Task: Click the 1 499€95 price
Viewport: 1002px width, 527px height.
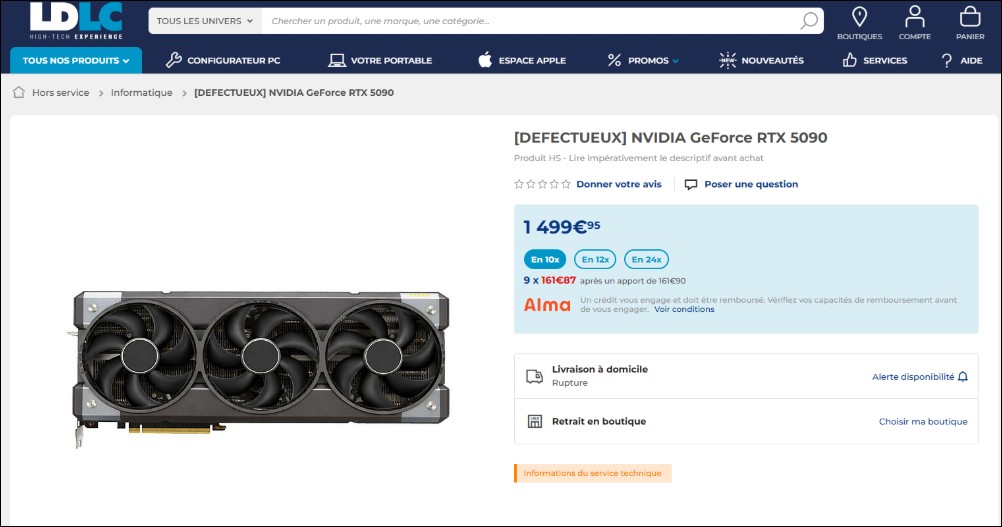Action: [x=562, y=227]
